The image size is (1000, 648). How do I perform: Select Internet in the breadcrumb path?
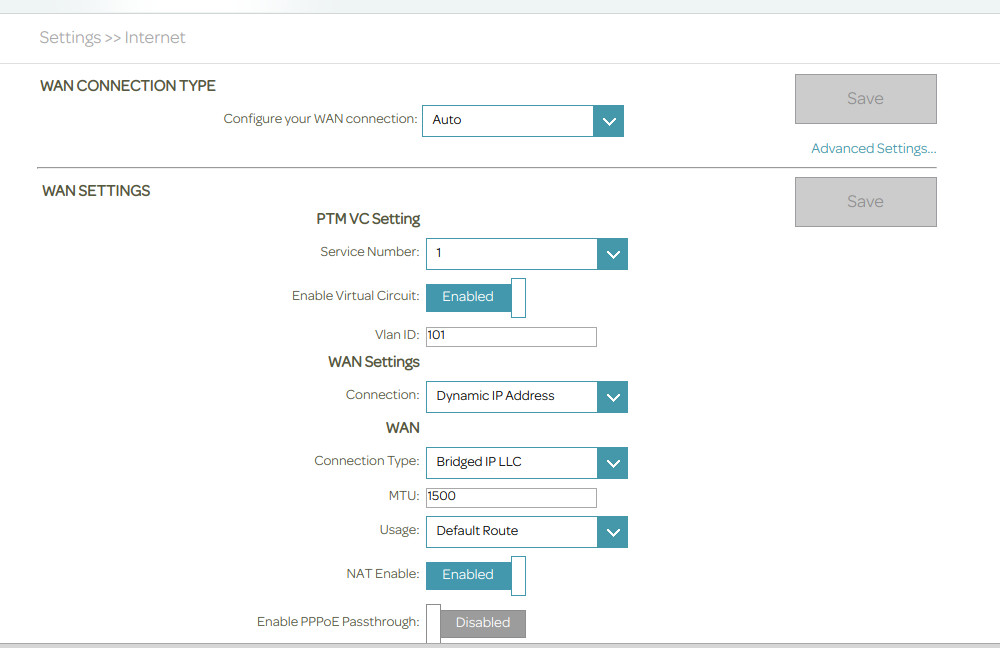coord(155,38)
